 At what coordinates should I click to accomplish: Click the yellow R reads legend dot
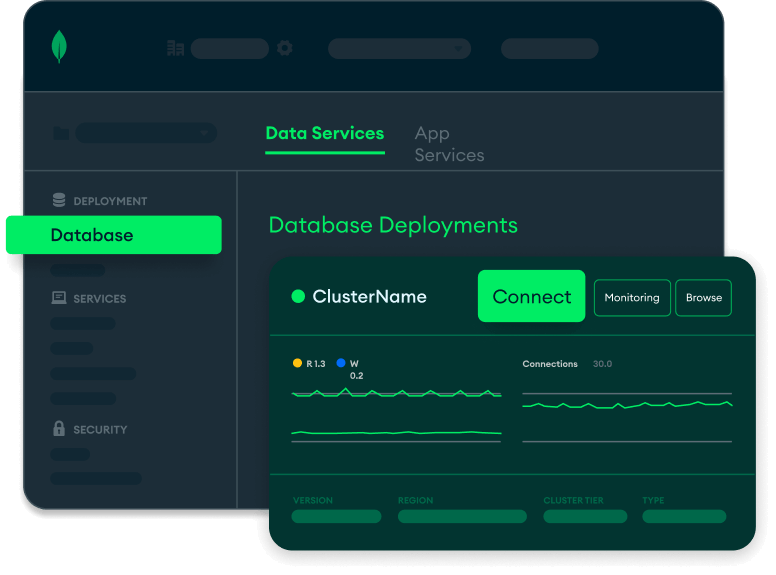click(x=297, y=363)
